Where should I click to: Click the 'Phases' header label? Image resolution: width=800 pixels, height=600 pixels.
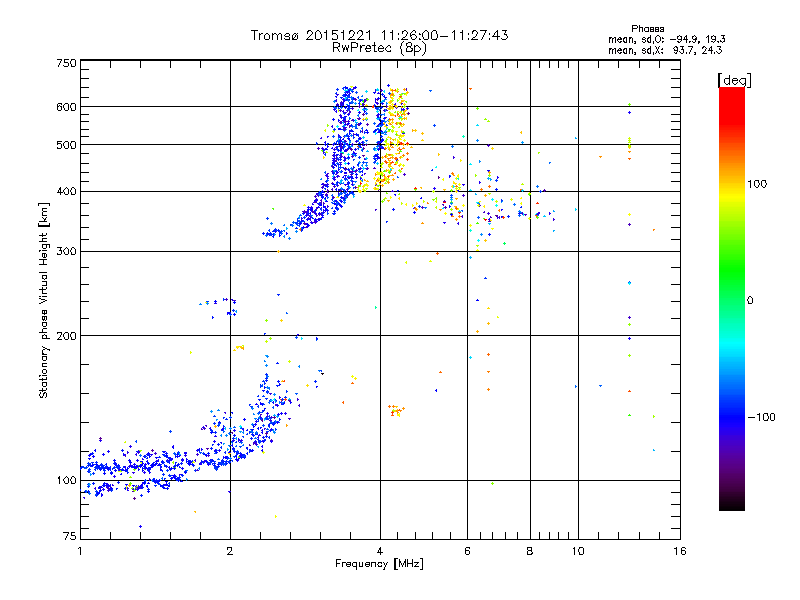click(x=647, y=29)
